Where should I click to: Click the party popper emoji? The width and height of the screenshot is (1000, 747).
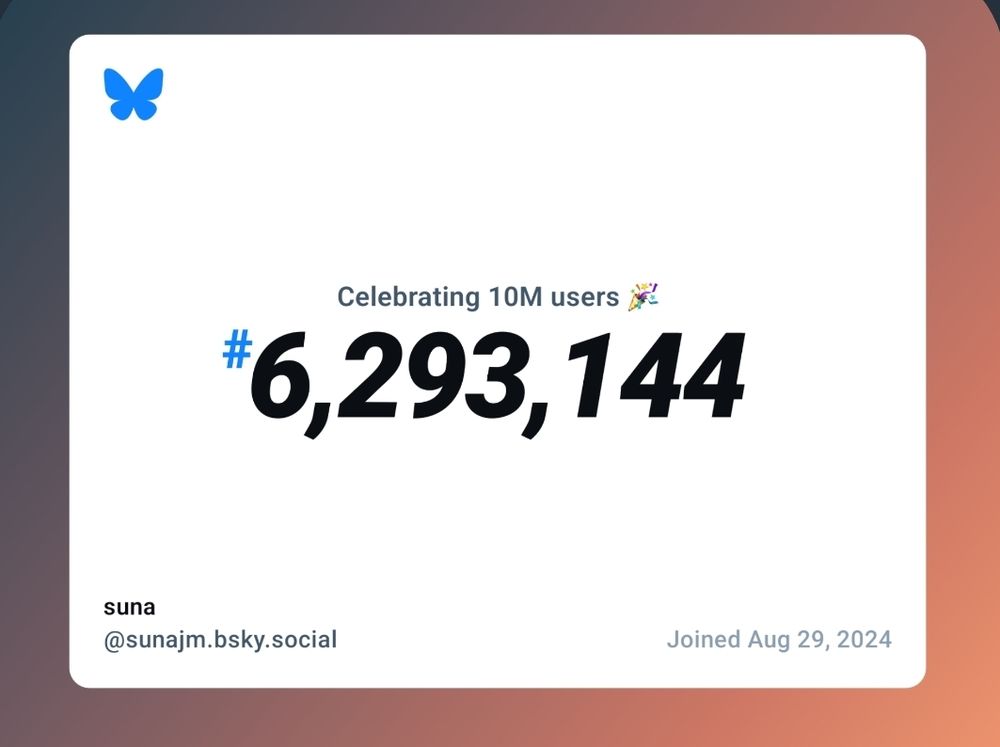coord(643,296)
